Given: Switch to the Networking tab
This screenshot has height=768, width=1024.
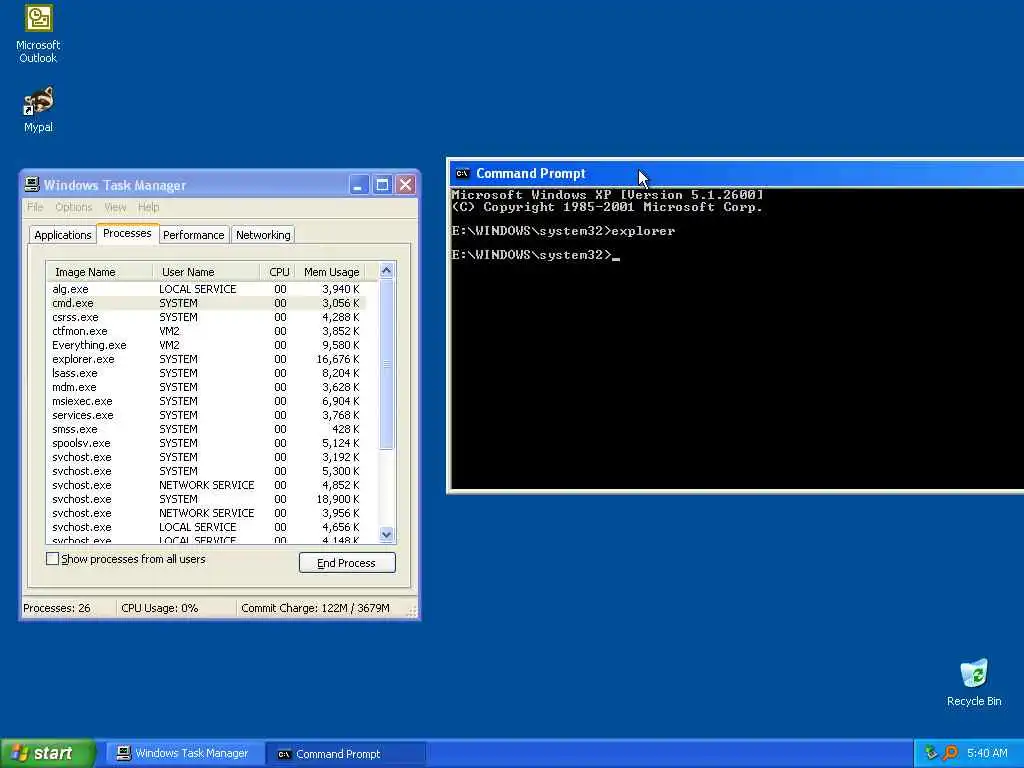Looking at the screenshot, I should point(263,235).
